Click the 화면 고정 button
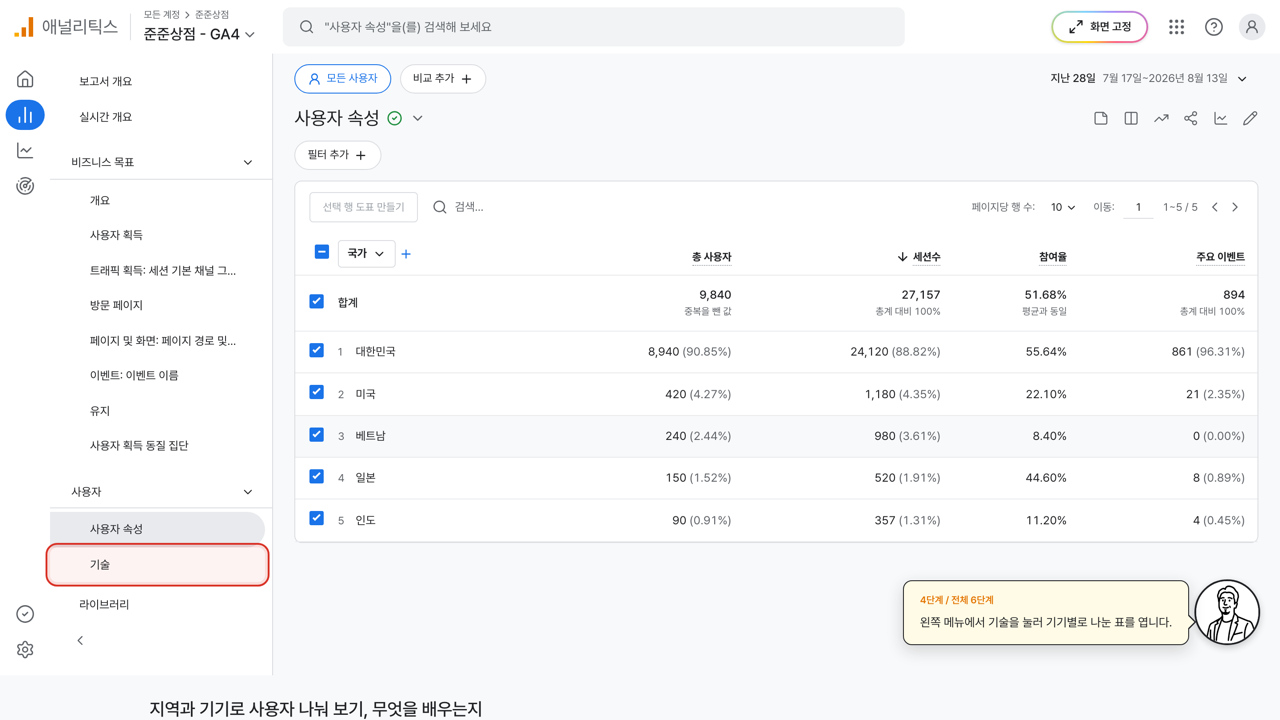The image size is (1280, 720). click(x=1099, y=27)
